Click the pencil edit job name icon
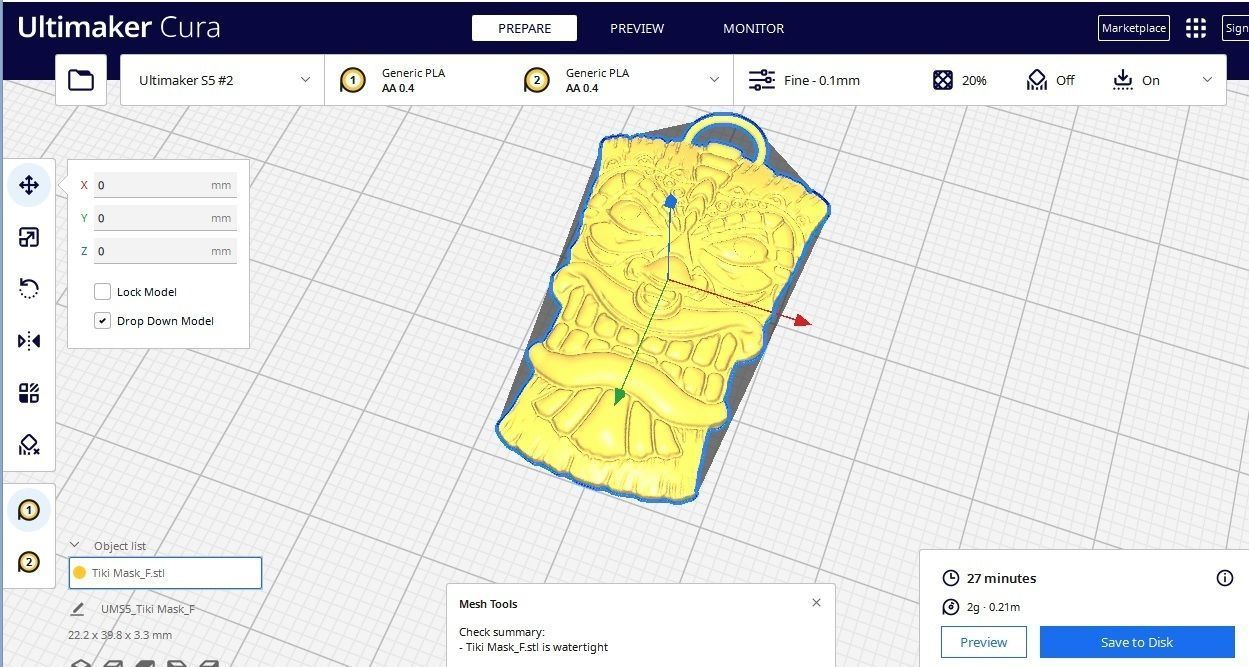 pos(78,608)
